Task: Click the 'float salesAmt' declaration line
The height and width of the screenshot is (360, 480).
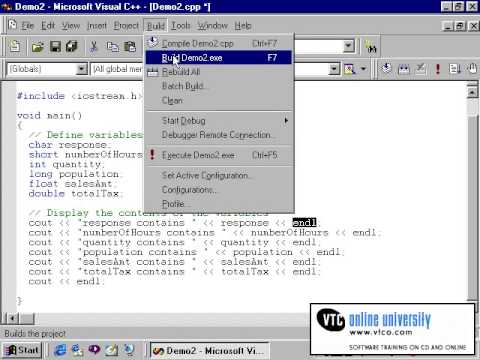Action: pos(72,184)
